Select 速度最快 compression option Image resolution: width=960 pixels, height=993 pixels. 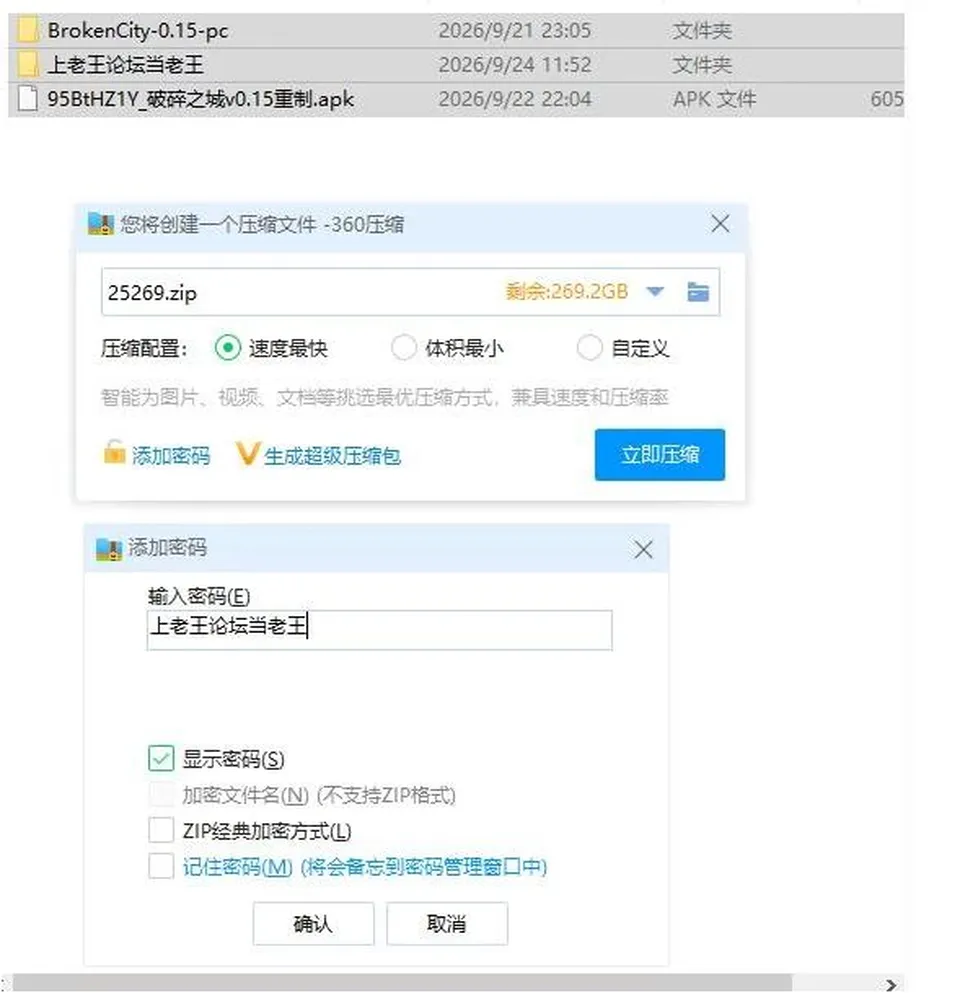(x=227, y=348)
